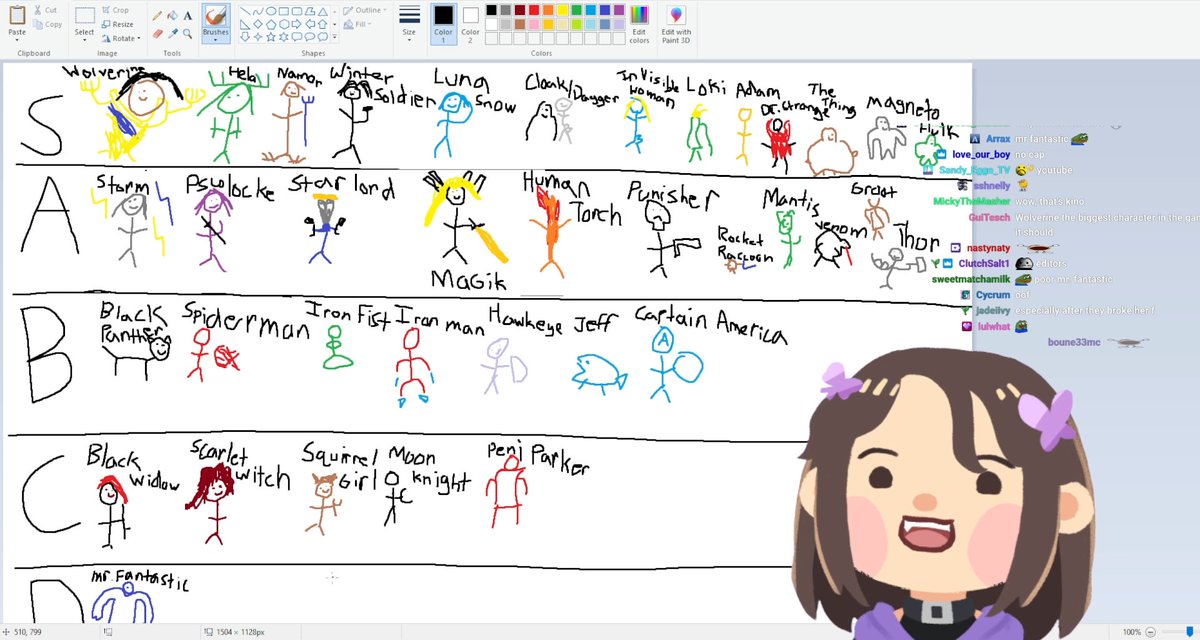Choose the Triangle shape
The width and height of the screenshot is (1200, 640).
point(323,11)
